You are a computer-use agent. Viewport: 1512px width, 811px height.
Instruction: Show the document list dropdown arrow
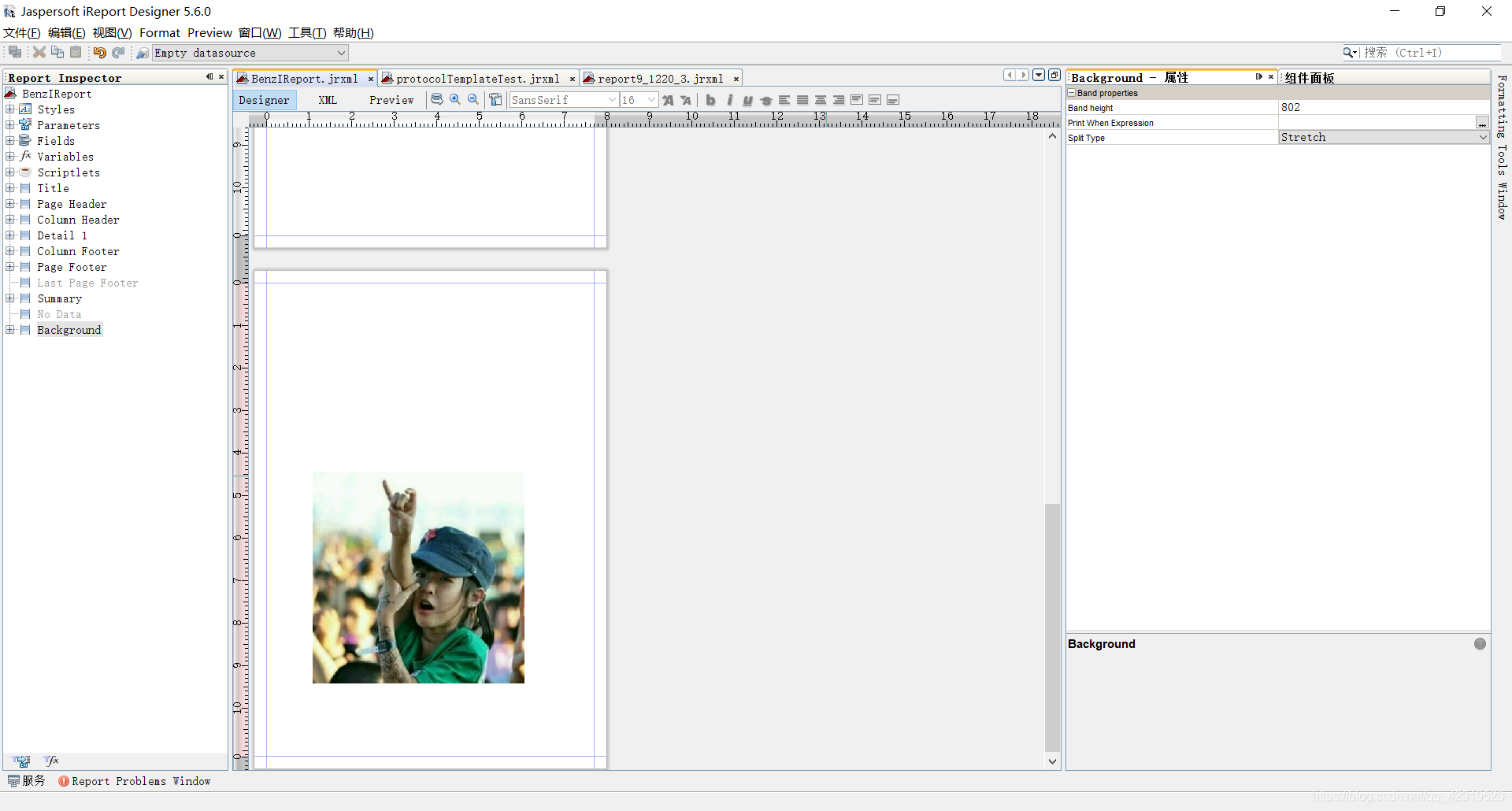coord(1039,75)
